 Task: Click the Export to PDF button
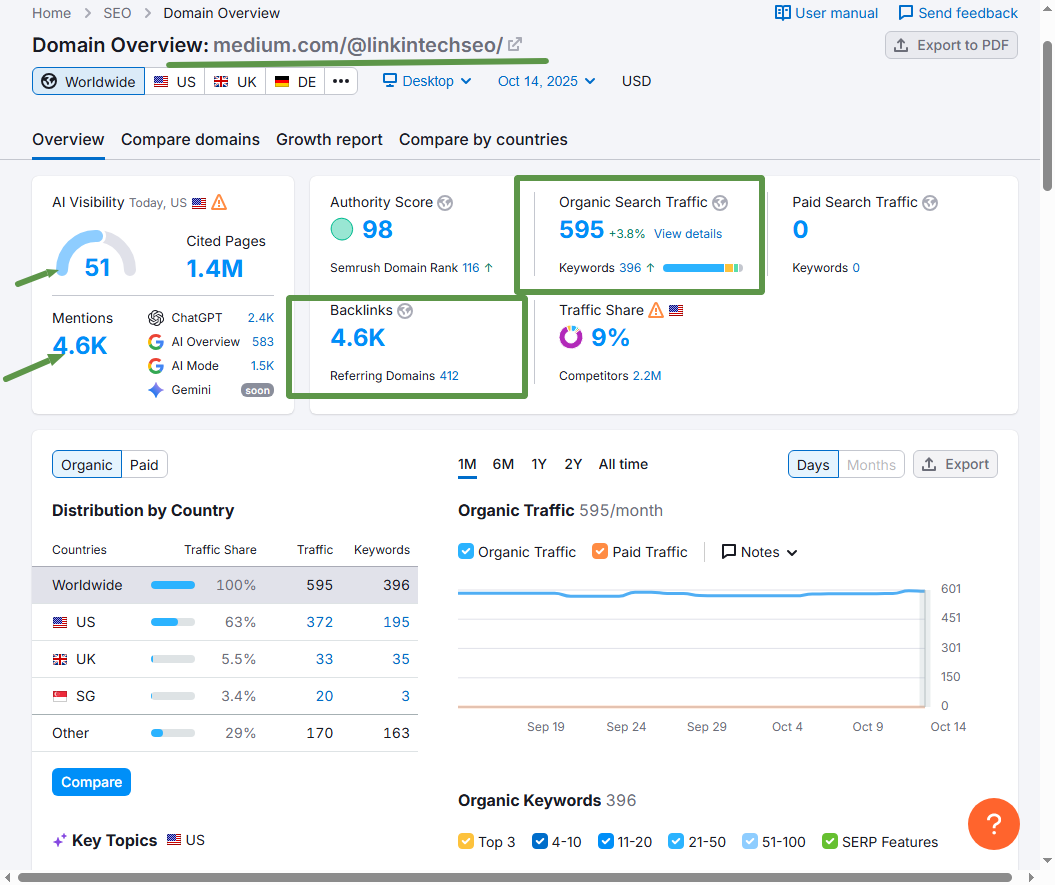[951, 45]
